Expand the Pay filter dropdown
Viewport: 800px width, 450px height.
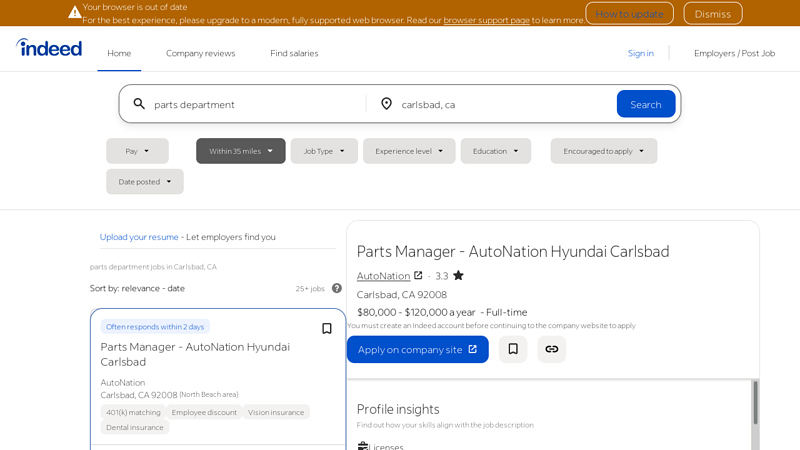coord(137,151)
